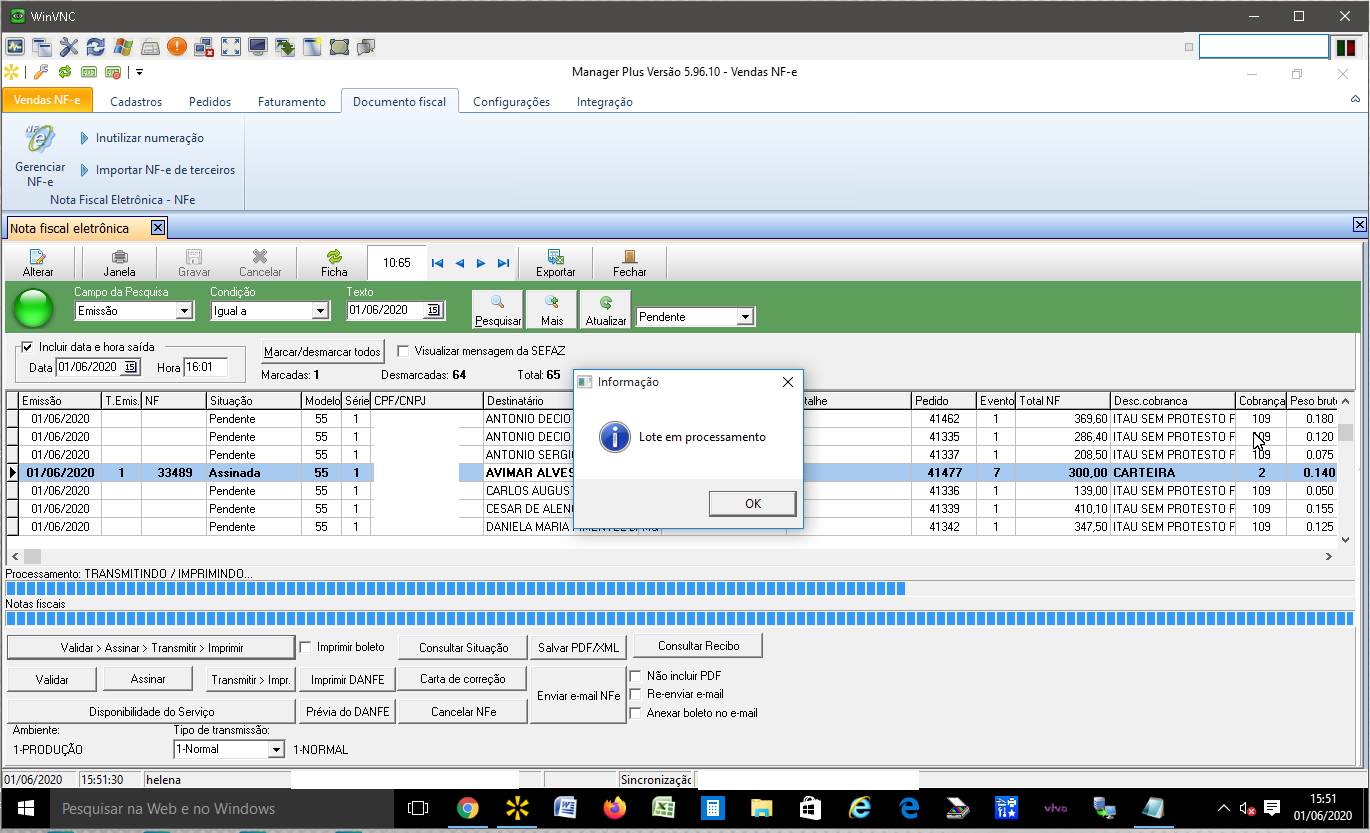The width and height of the screenshot is (1370, 833).
Task: Uncheck Incluir data e hora saída
Action: pyautogui.click(x=27, y=347)
